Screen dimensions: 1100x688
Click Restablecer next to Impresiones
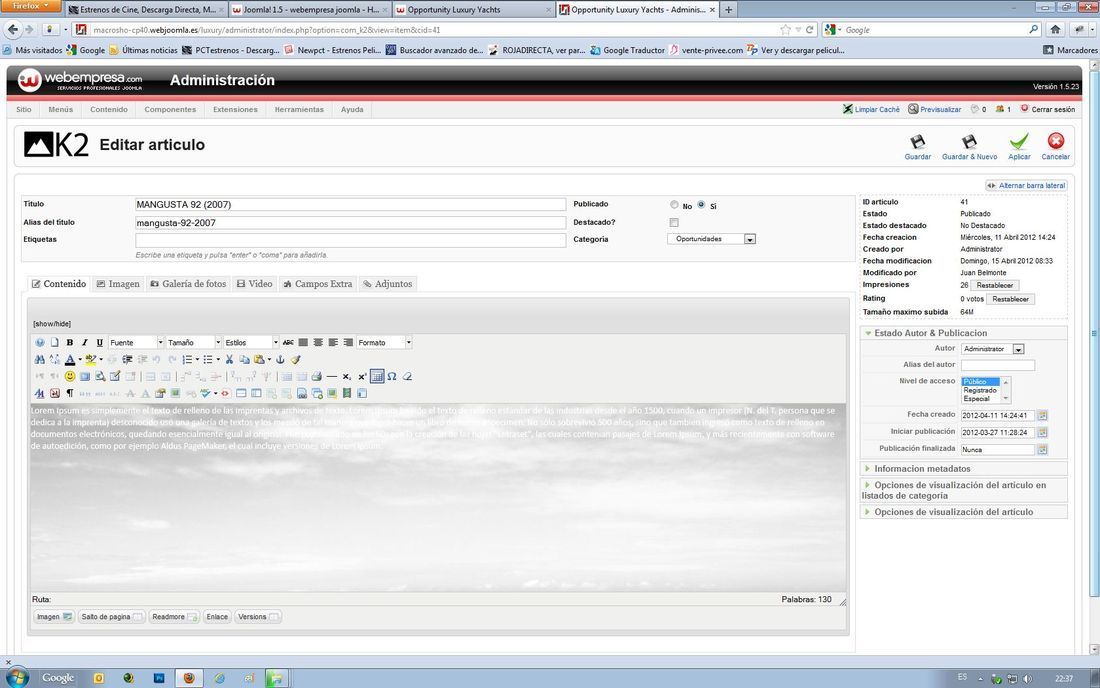[x=994, y=285]
